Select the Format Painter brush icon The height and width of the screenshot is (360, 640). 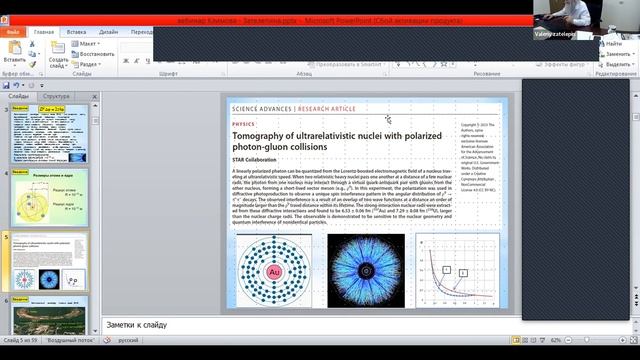32,64
